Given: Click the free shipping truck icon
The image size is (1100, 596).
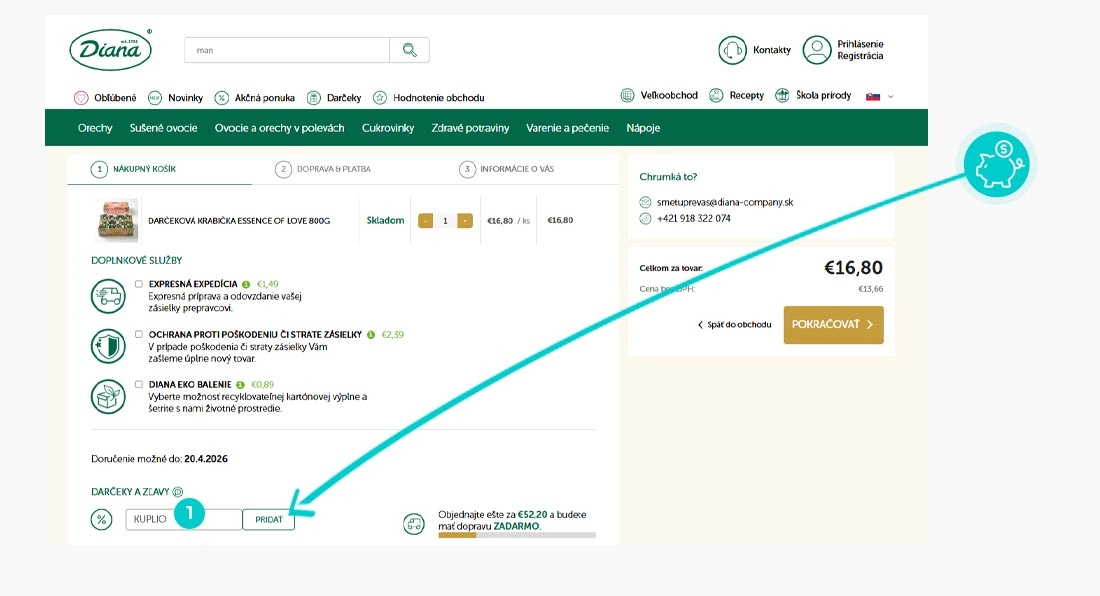Looking at the screenshot, I should click(414, 523).
